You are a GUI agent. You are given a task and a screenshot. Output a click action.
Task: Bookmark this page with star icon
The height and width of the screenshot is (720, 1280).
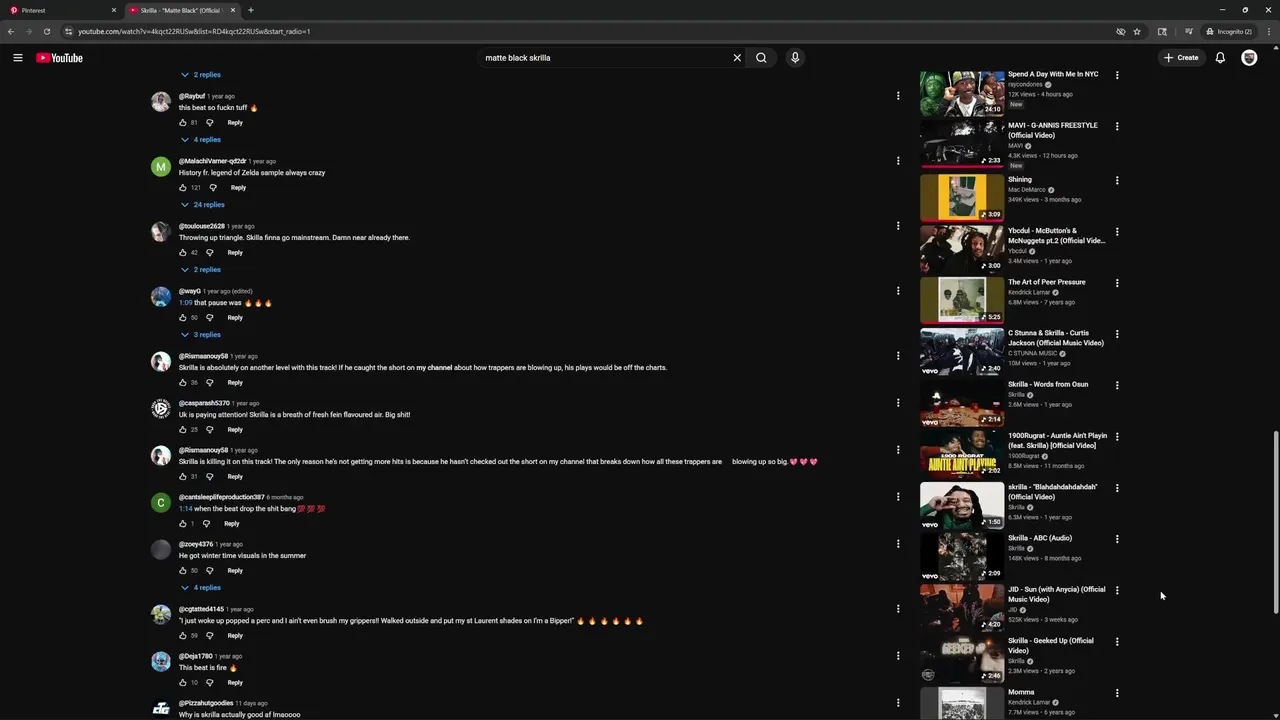[x=1137, y=31]
